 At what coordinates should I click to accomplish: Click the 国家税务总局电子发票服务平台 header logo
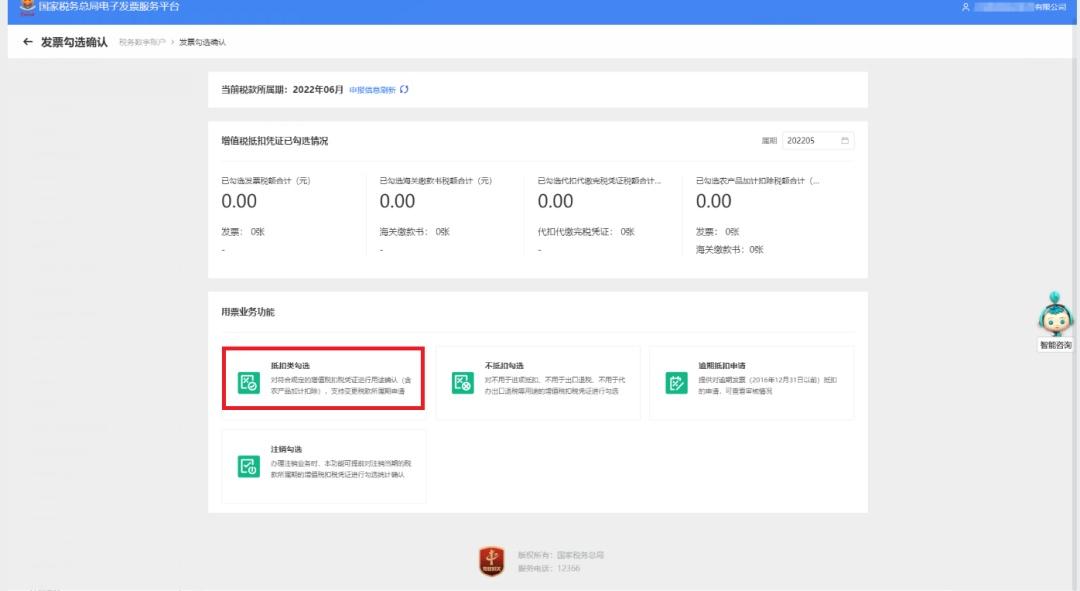(27, 7)
